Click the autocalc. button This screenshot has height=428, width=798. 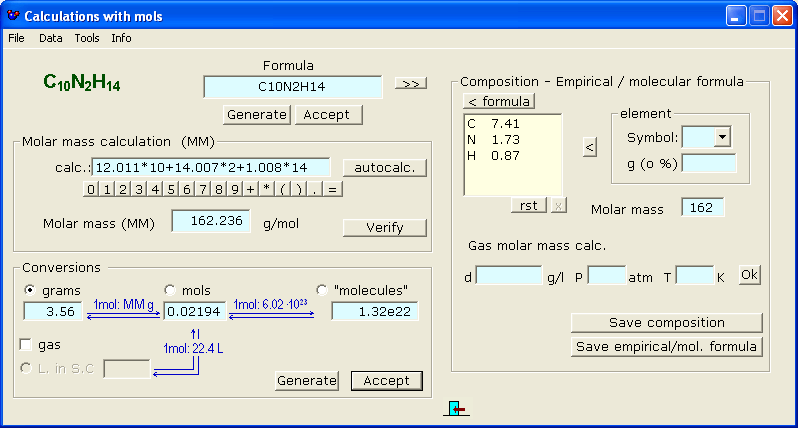tap(385, 167)
